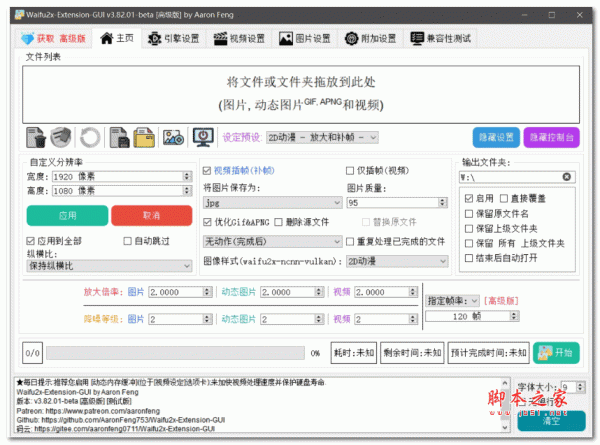Viewport: 600px width, 445px height.
Task: Click the remove item trash icon
Action: (x=36, y=137)
